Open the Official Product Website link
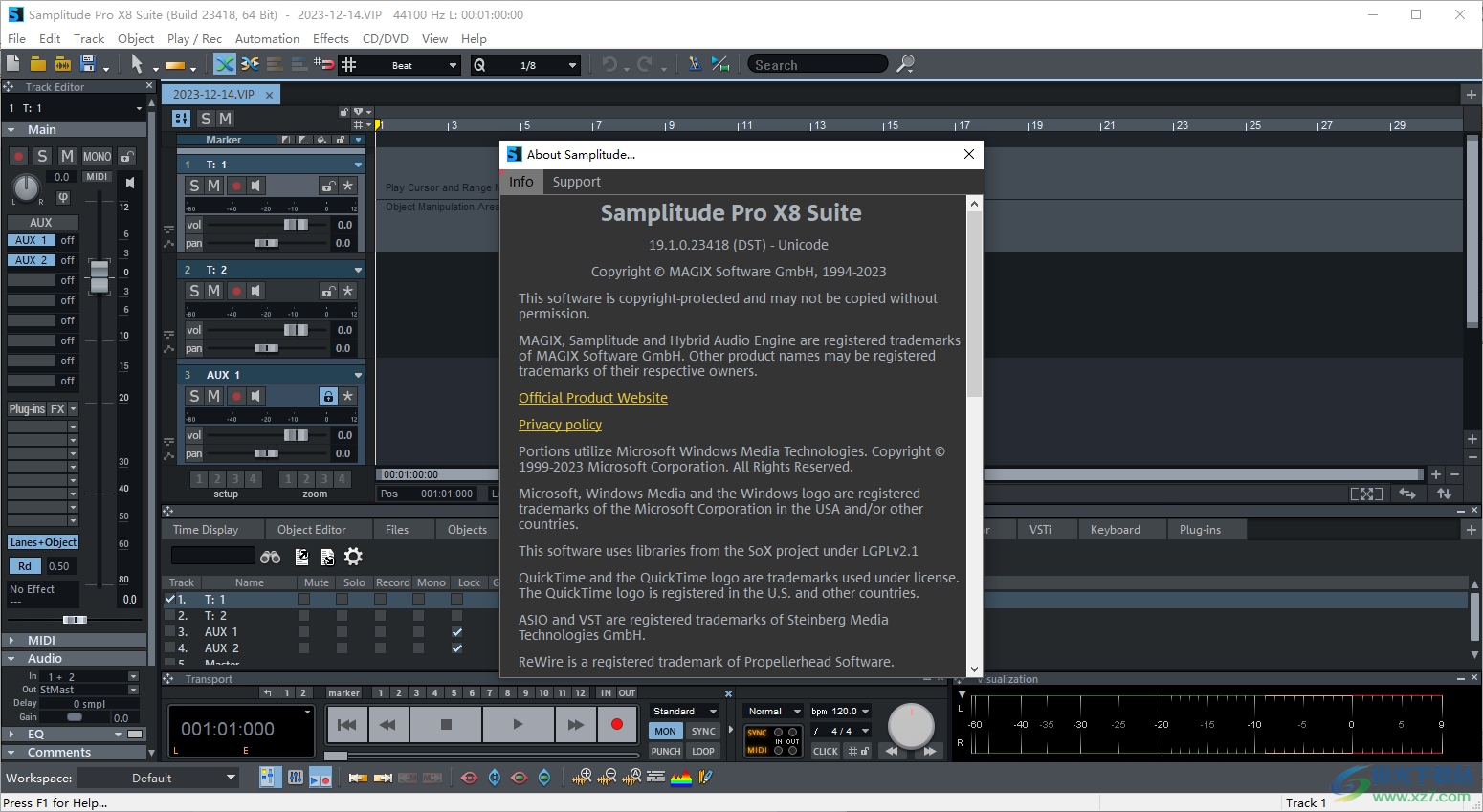 [593, 398]
